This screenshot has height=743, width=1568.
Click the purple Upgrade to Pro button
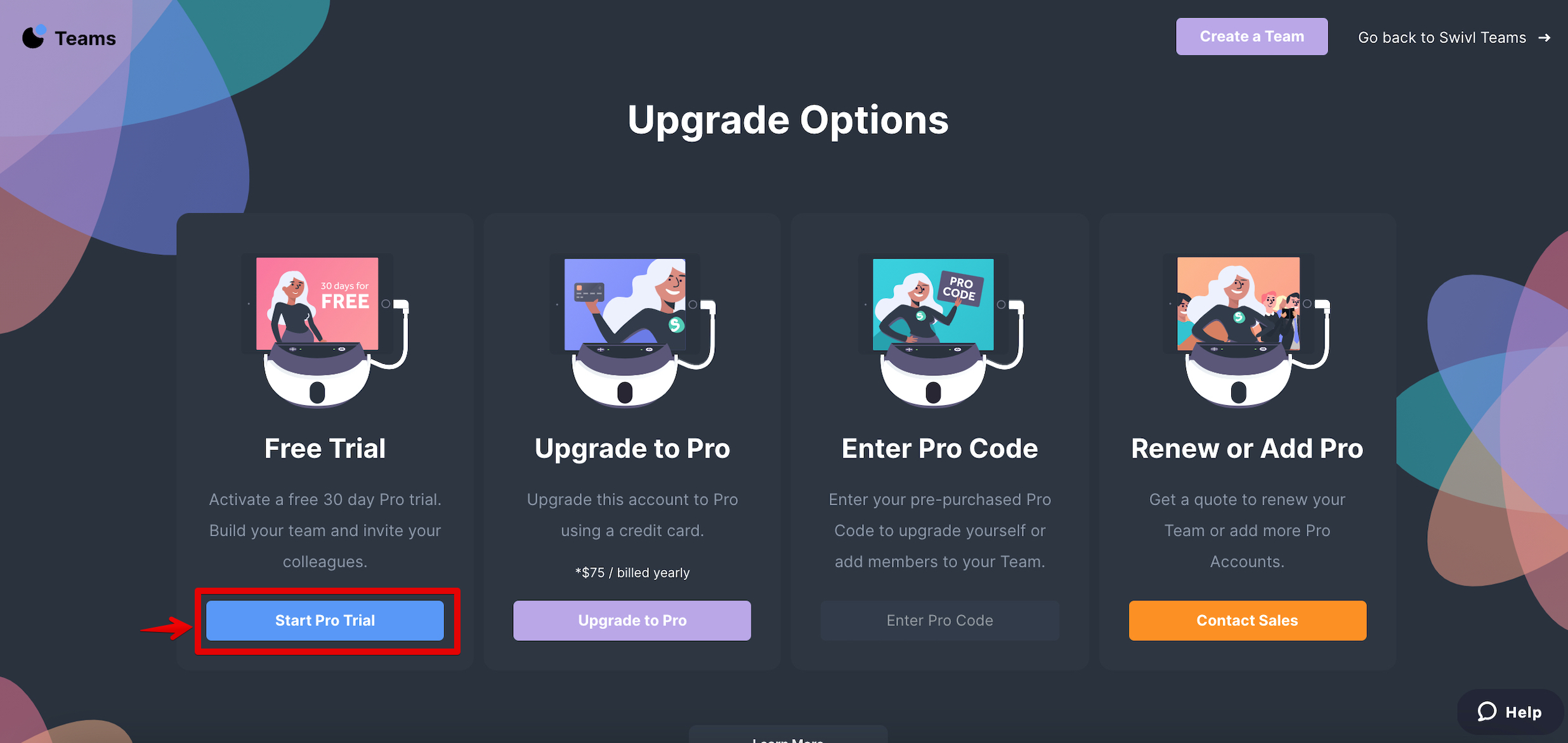(632, 620)
